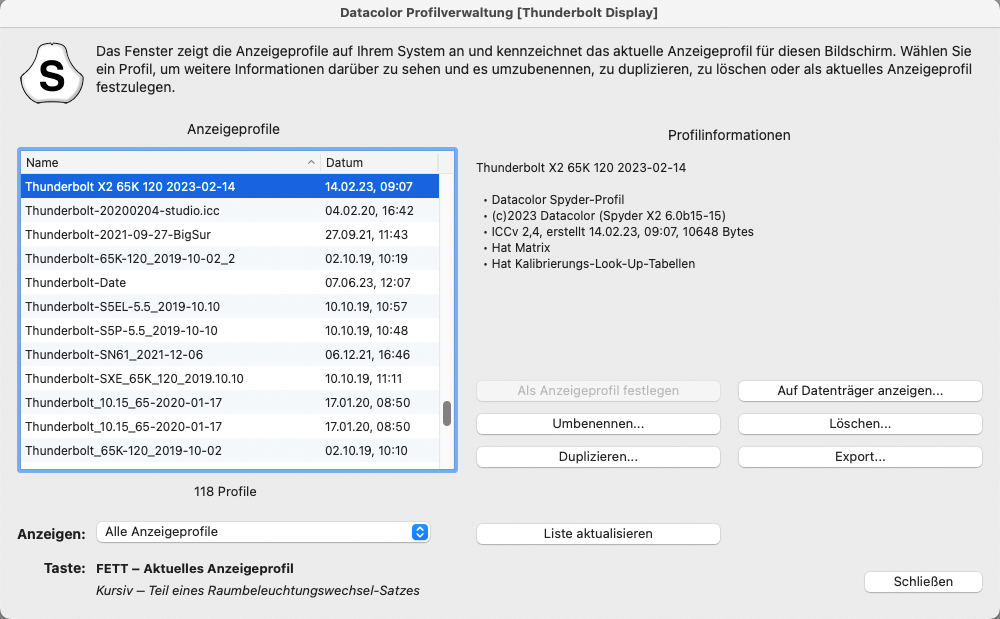1000x619 pixels.
Task: Click date cell '14.02.23, 09:07'
Action: tap(369, 187)
